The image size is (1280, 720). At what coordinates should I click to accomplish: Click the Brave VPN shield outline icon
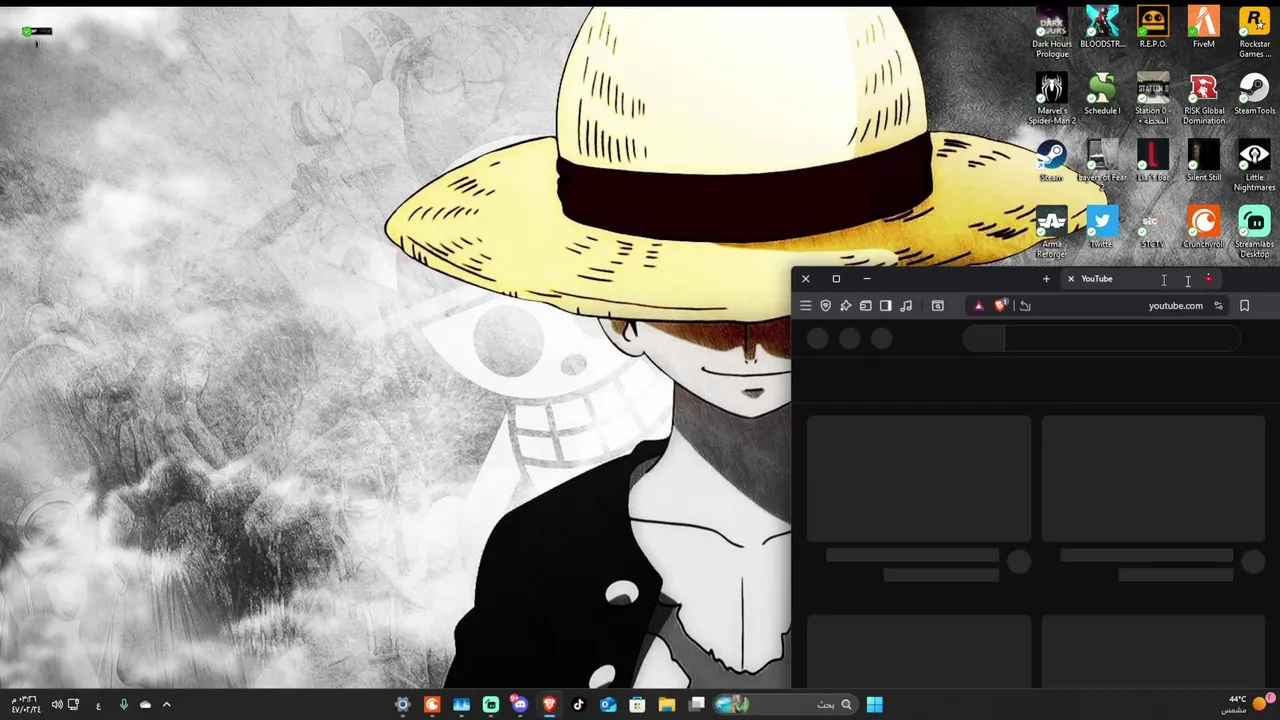825,306
